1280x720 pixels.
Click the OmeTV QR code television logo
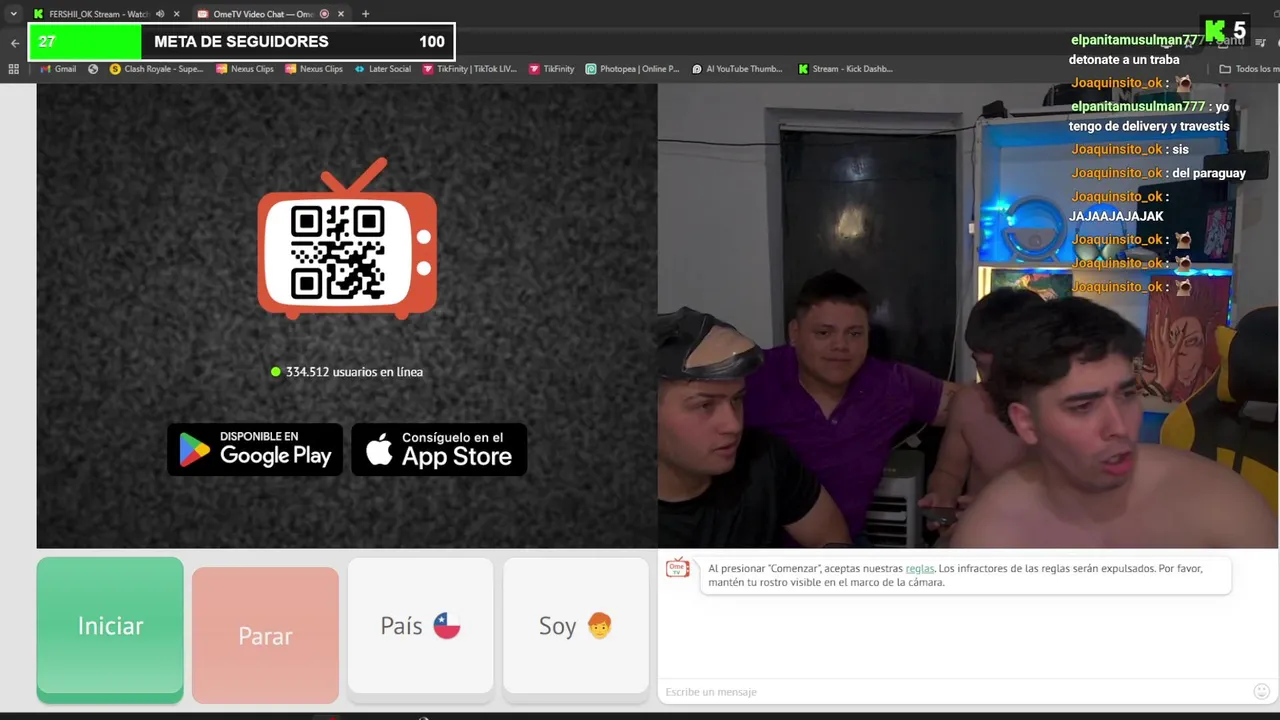pos(347,240)
